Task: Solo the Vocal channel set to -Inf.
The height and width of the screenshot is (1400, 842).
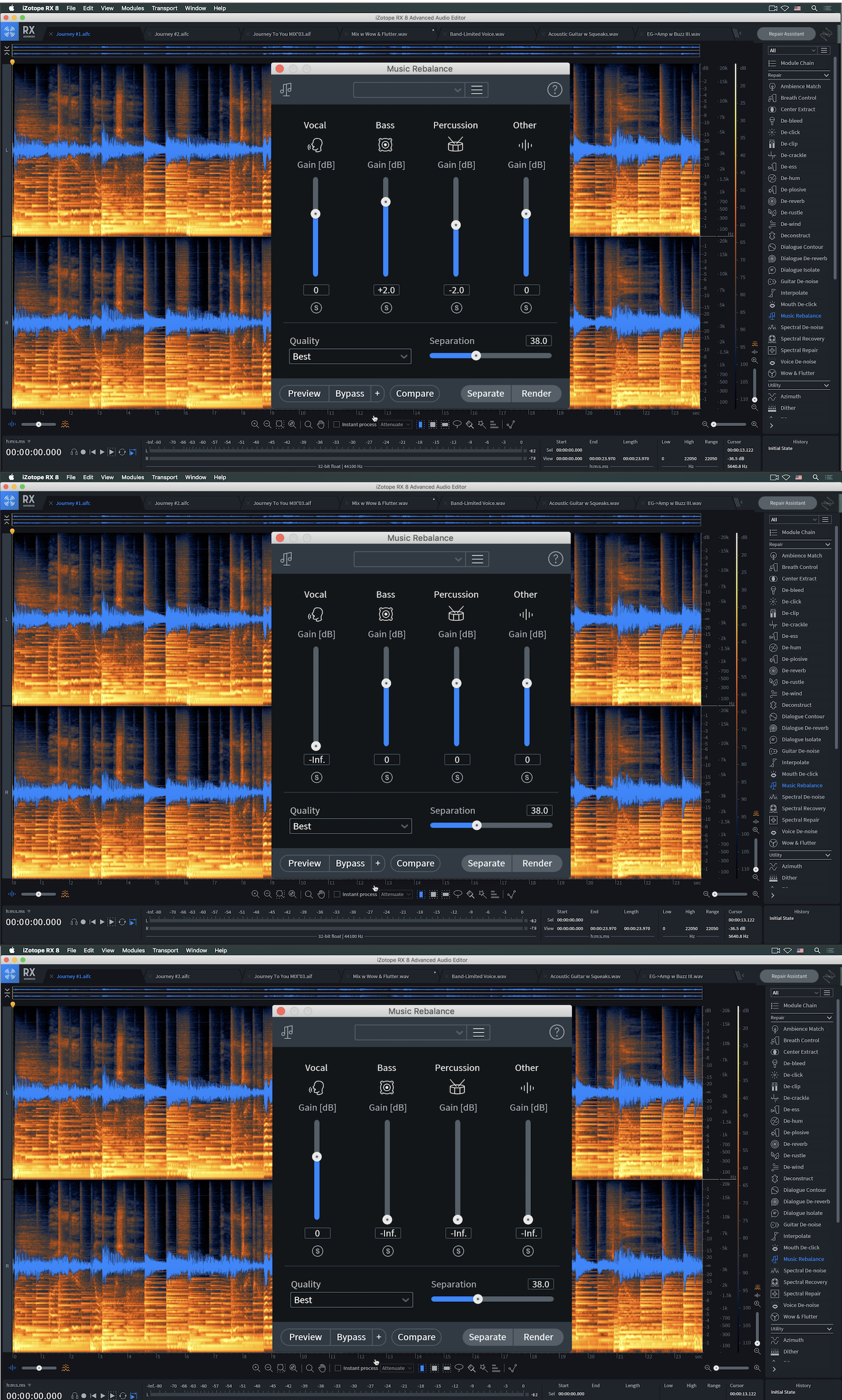Action: click(317, 777)
